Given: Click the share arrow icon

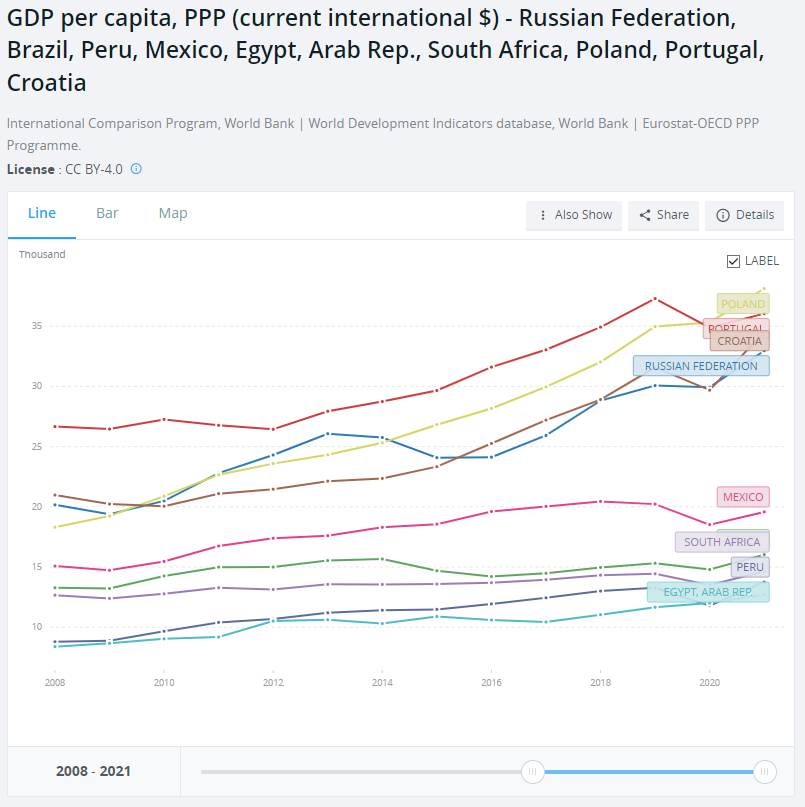Looking at the screenshot, I should pyautogui.click(x=645, y=215).
